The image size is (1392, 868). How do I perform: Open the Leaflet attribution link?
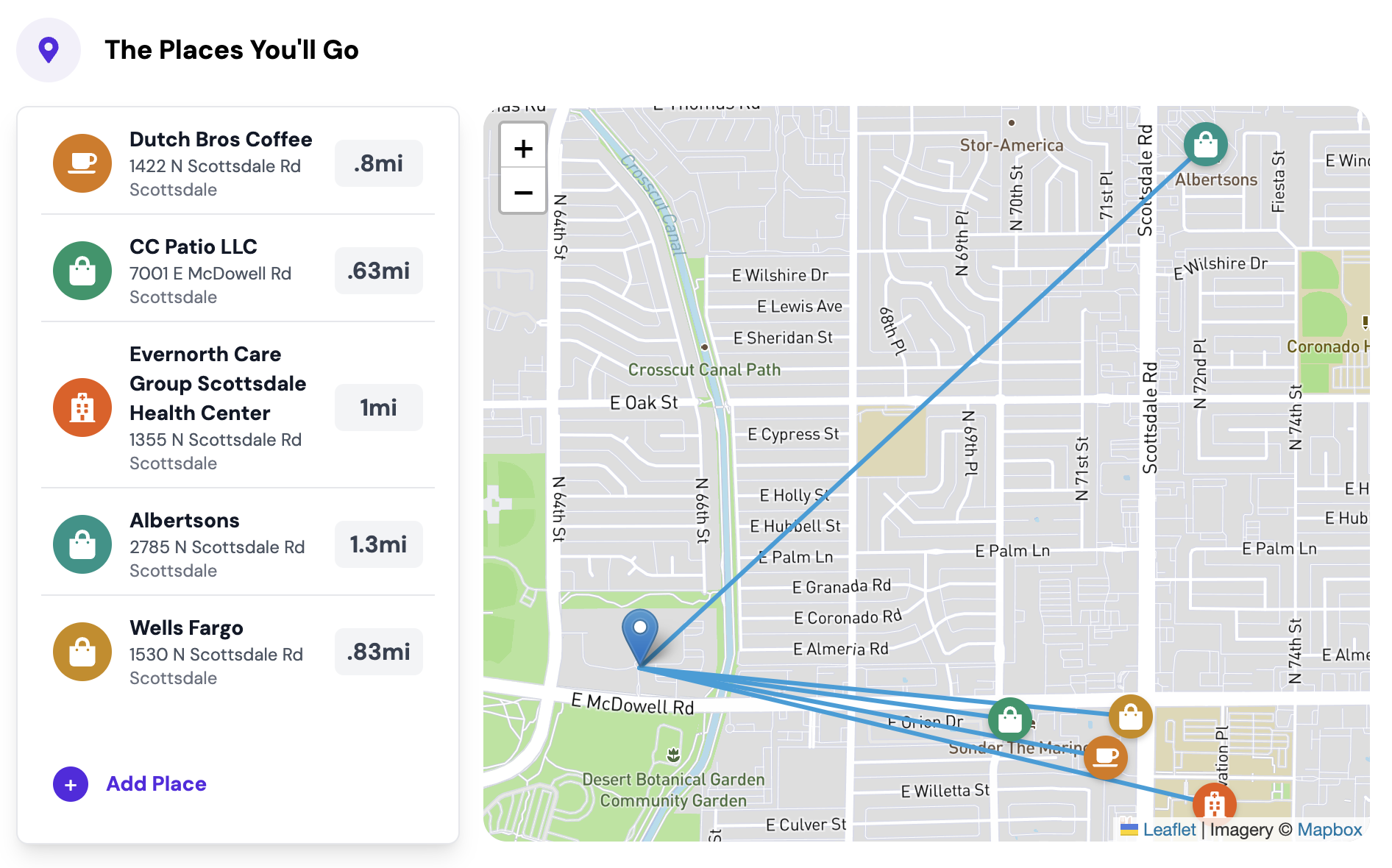point(1169,830)
